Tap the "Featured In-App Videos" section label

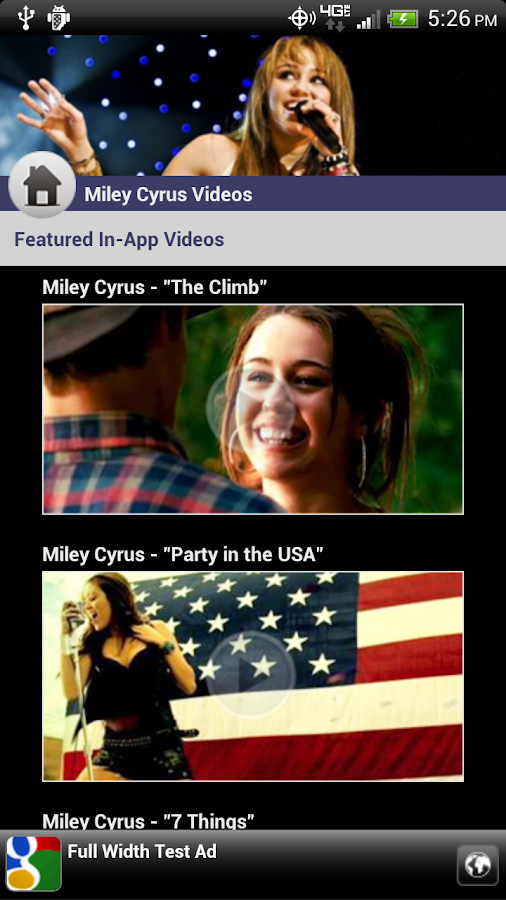(119, 239)
